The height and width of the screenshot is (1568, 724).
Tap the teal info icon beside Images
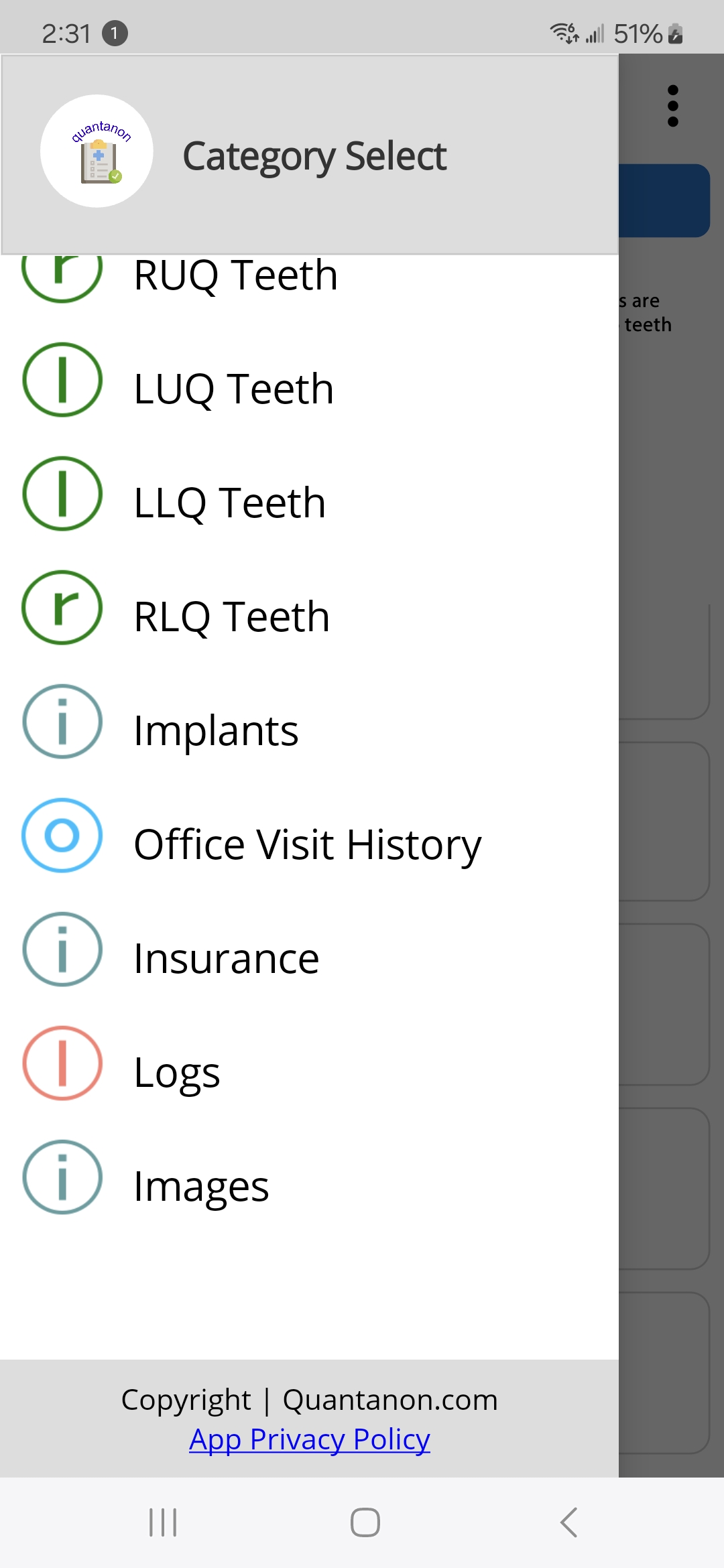[x=62, y=1177]
